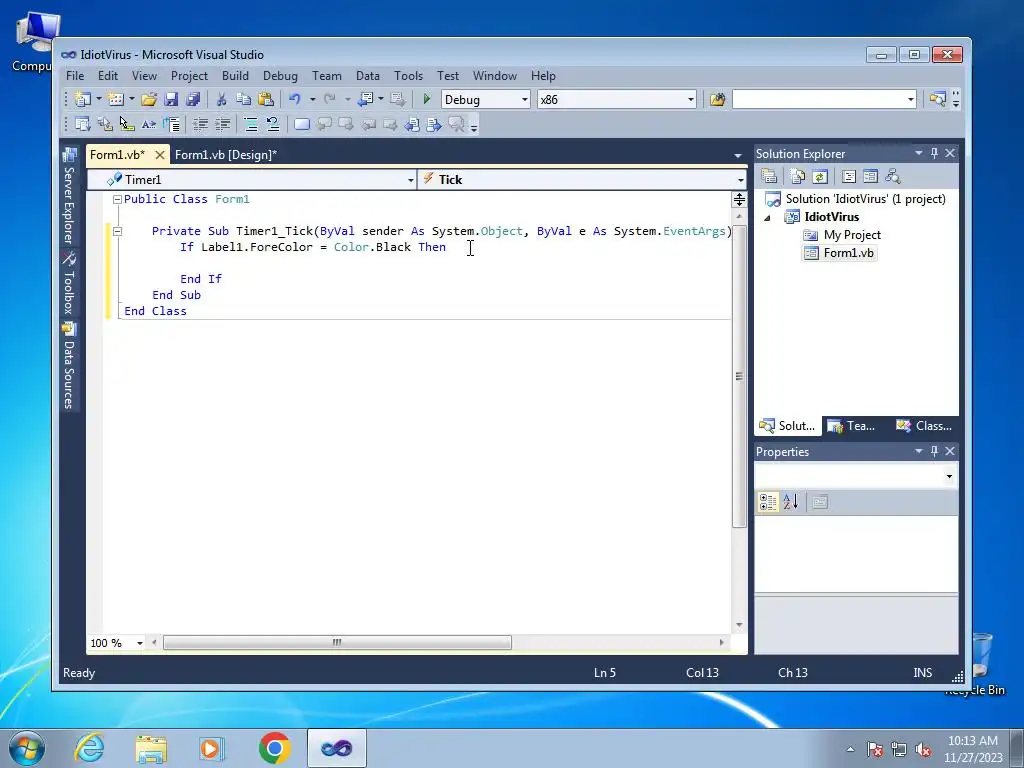This screenshot has width=1024, height=768.
Task: Switch to the Form1.vb [Design] tab
Action: 226,155
